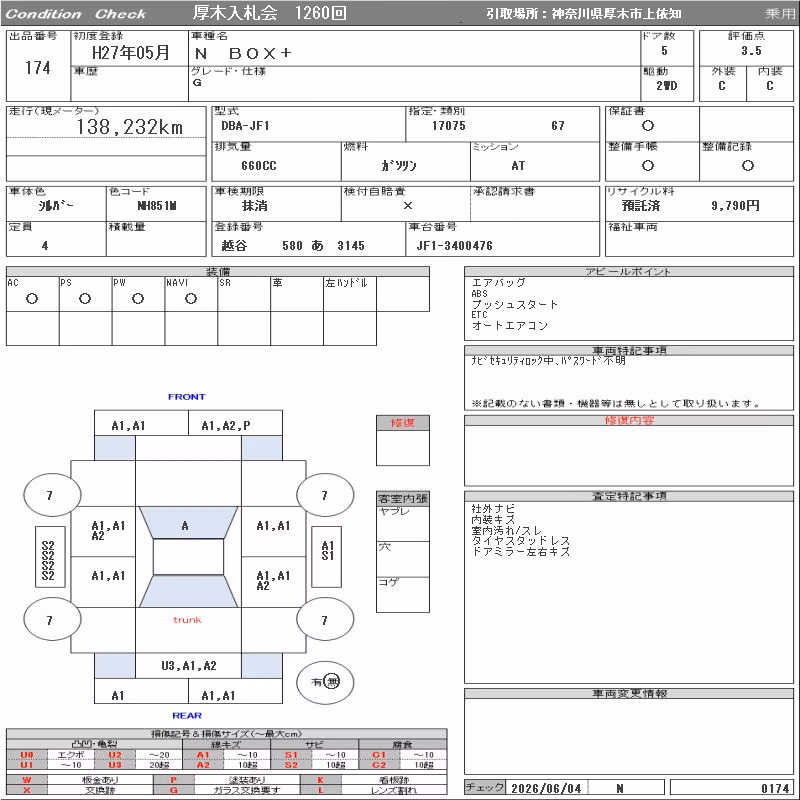The image size is (800, 800).
Task: Select the inspection note タイヤスタッドレス
Action: [520, 541]
